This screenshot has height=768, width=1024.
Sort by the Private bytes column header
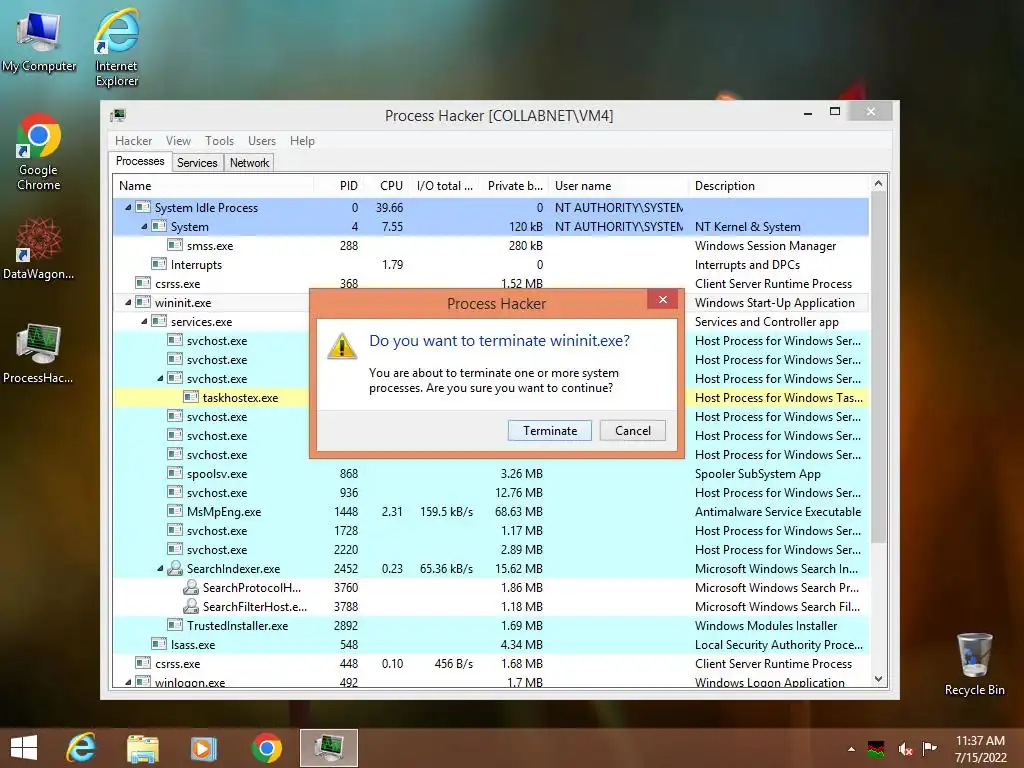coord(513,185)
